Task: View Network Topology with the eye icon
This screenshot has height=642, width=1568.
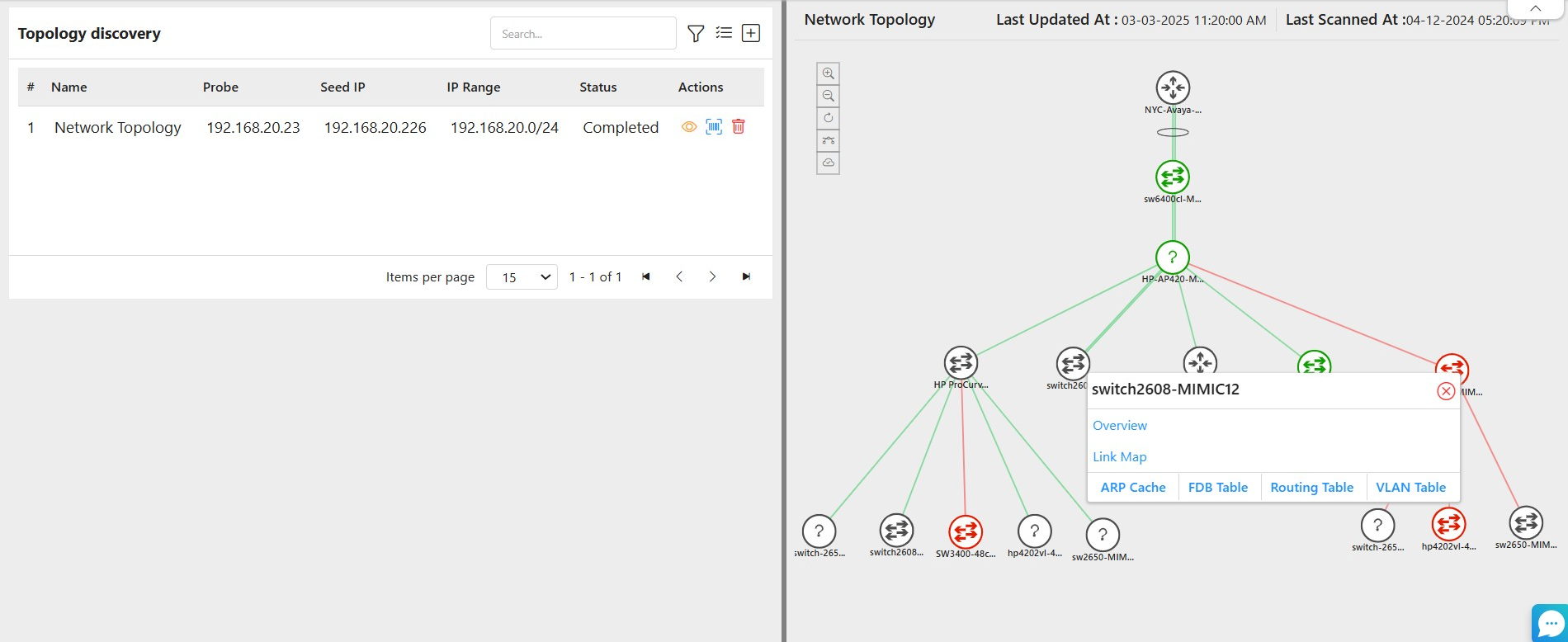Action: pyautogui.click(x=689, y=127)
